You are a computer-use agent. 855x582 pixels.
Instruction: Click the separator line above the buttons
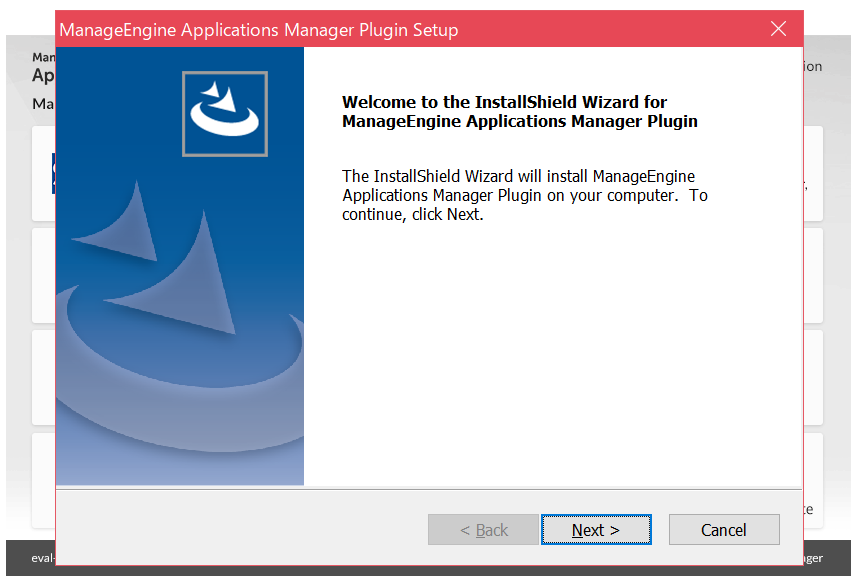(x=429, y=489)
